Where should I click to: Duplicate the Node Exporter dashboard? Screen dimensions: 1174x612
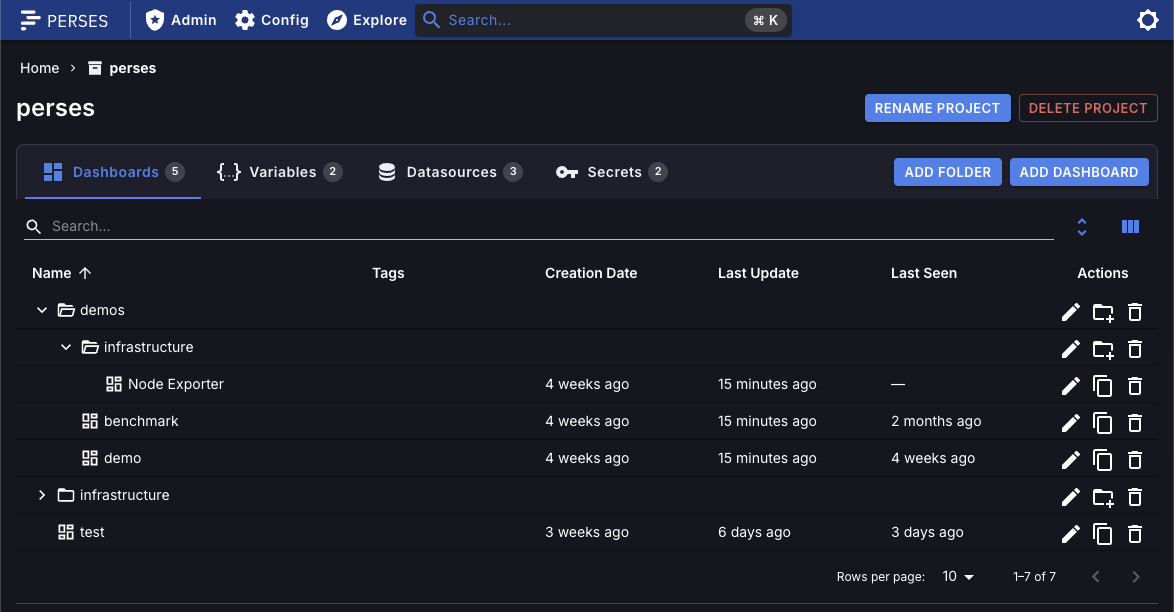pos(1103,386)
